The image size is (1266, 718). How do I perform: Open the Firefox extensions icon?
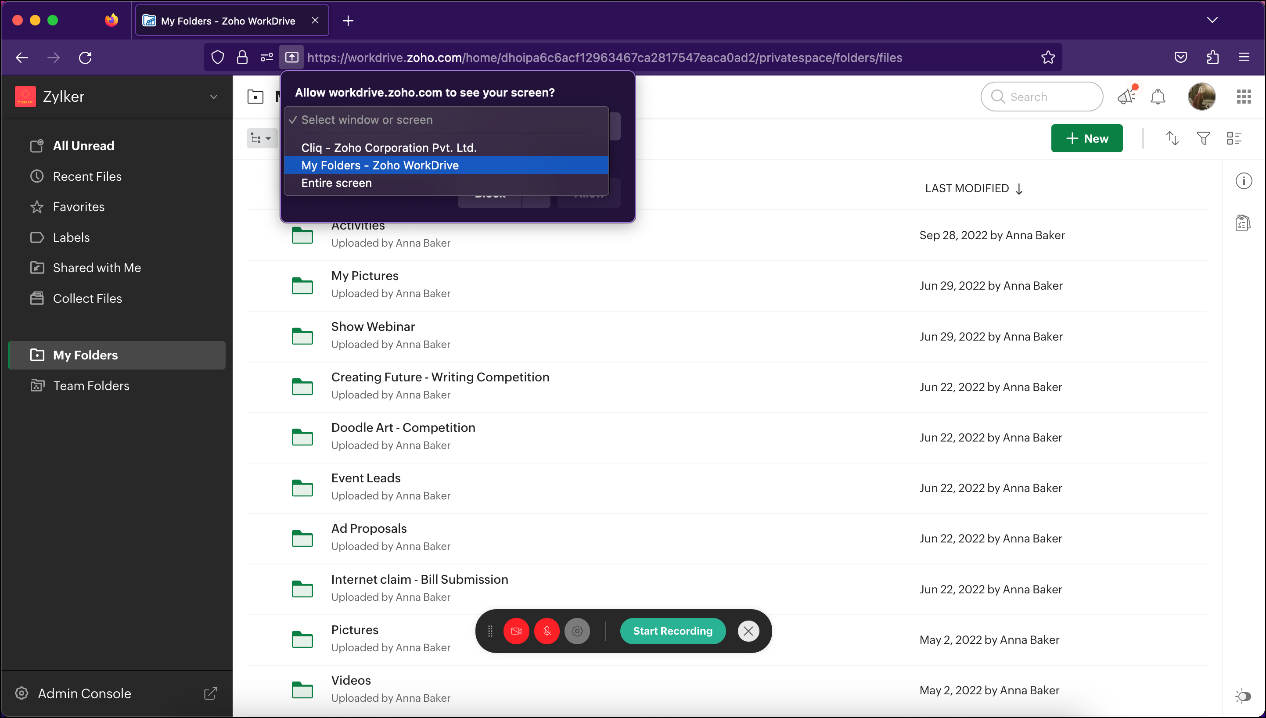point(1213,57)
